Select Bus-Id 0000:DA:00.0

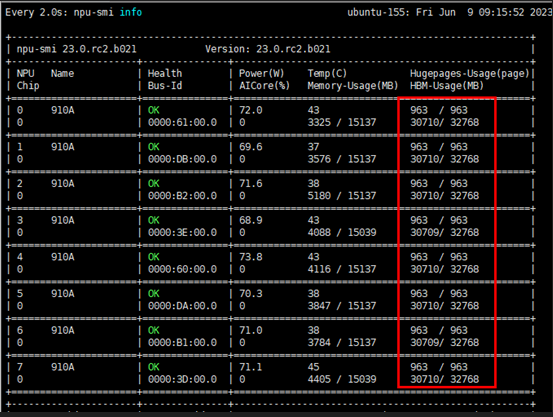pos(182,306)
